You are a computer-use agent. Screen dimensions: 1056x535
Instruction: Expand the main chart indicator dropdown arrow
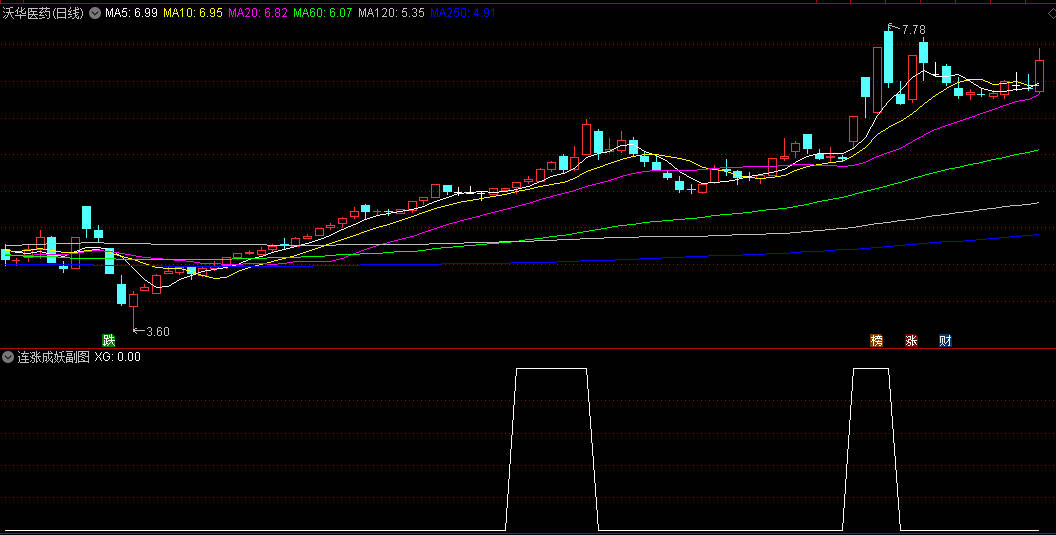(x=95, y=13)
